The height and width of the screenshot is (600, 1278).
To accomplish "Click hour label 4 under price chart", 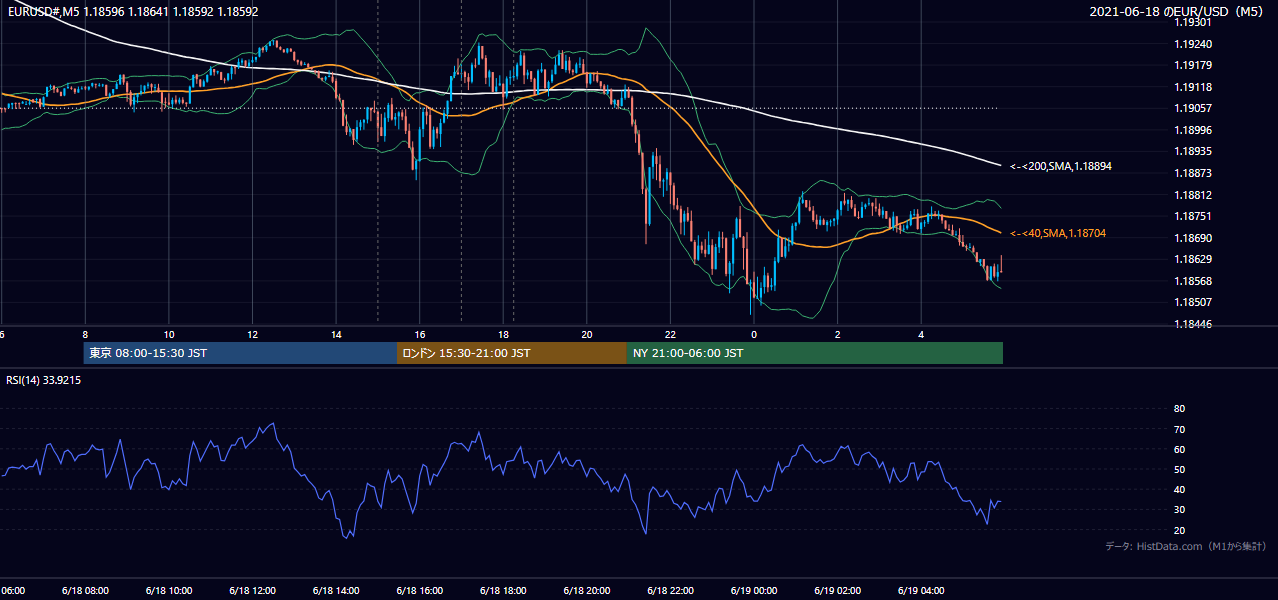I will (x=921, y=335).
